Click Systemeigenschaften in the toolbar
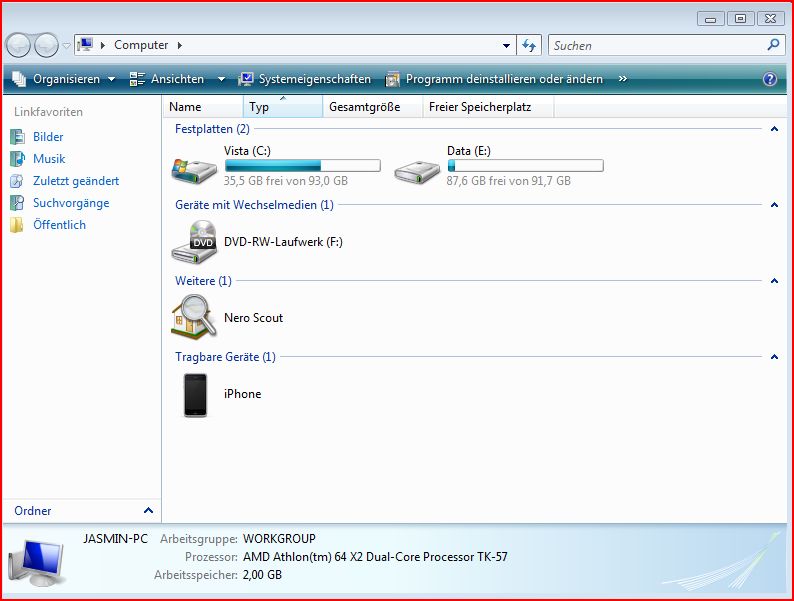The image size is (794, 601). pos(304,79)
